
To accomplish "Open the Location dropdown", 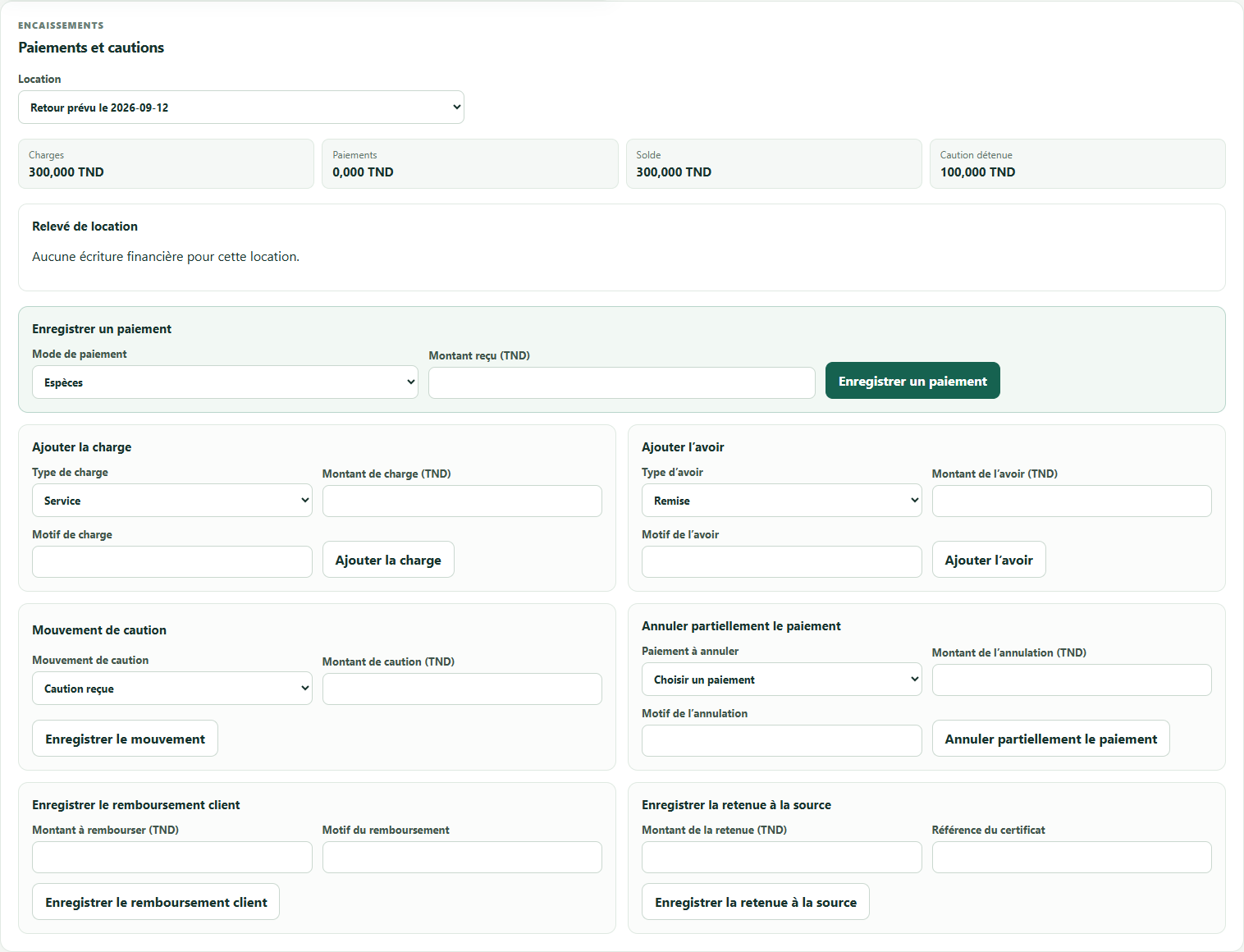I will tap(241, 108).
